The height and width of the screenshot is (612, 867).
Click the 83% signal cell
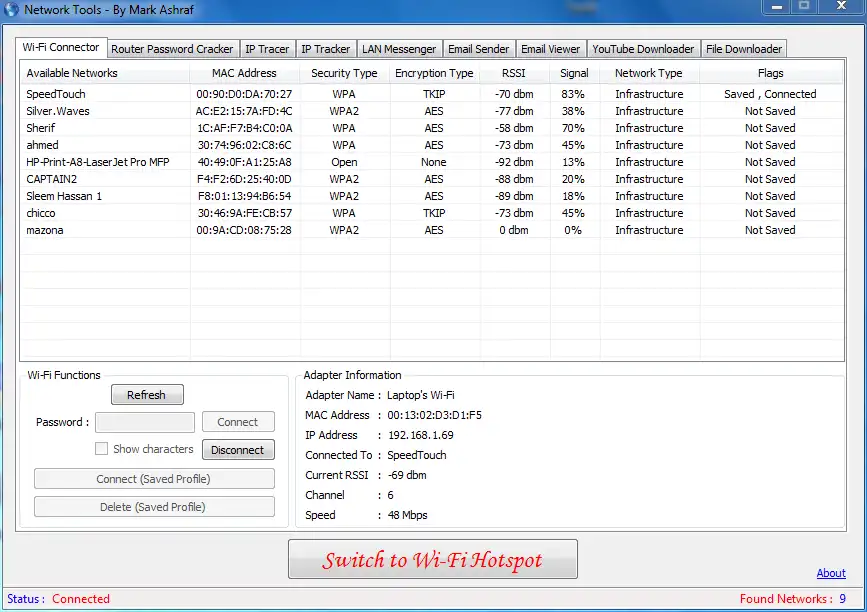[x=573, y=94]
